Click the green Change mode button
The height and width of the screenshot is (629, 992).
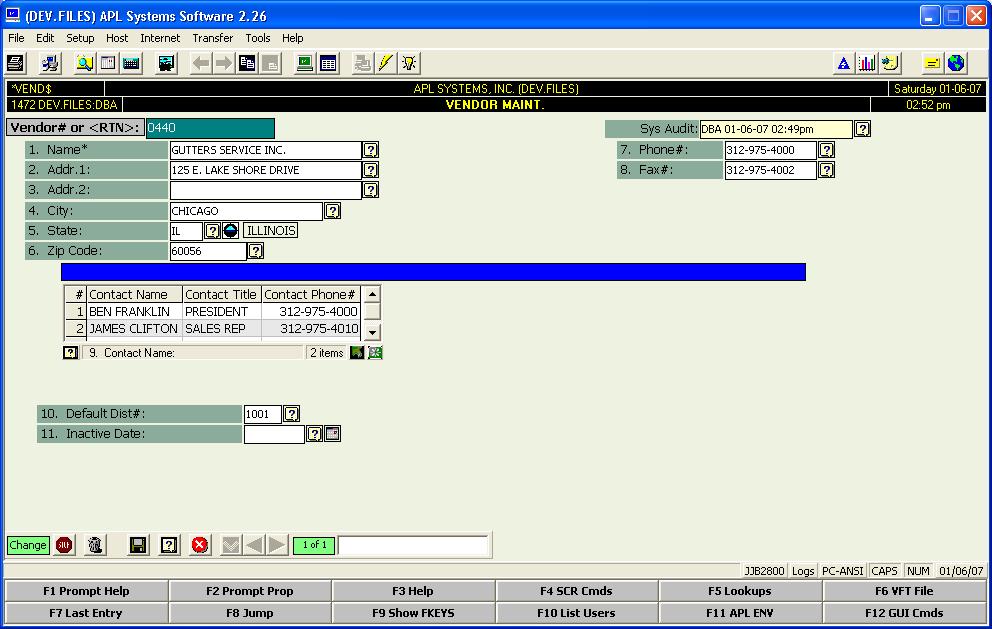point(28,545)
